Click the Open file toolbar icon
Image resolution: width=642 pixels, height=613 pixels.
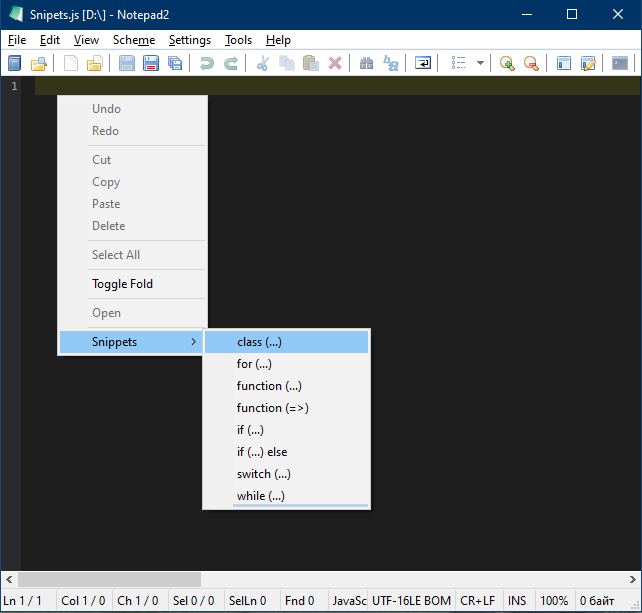coord(38,63)
